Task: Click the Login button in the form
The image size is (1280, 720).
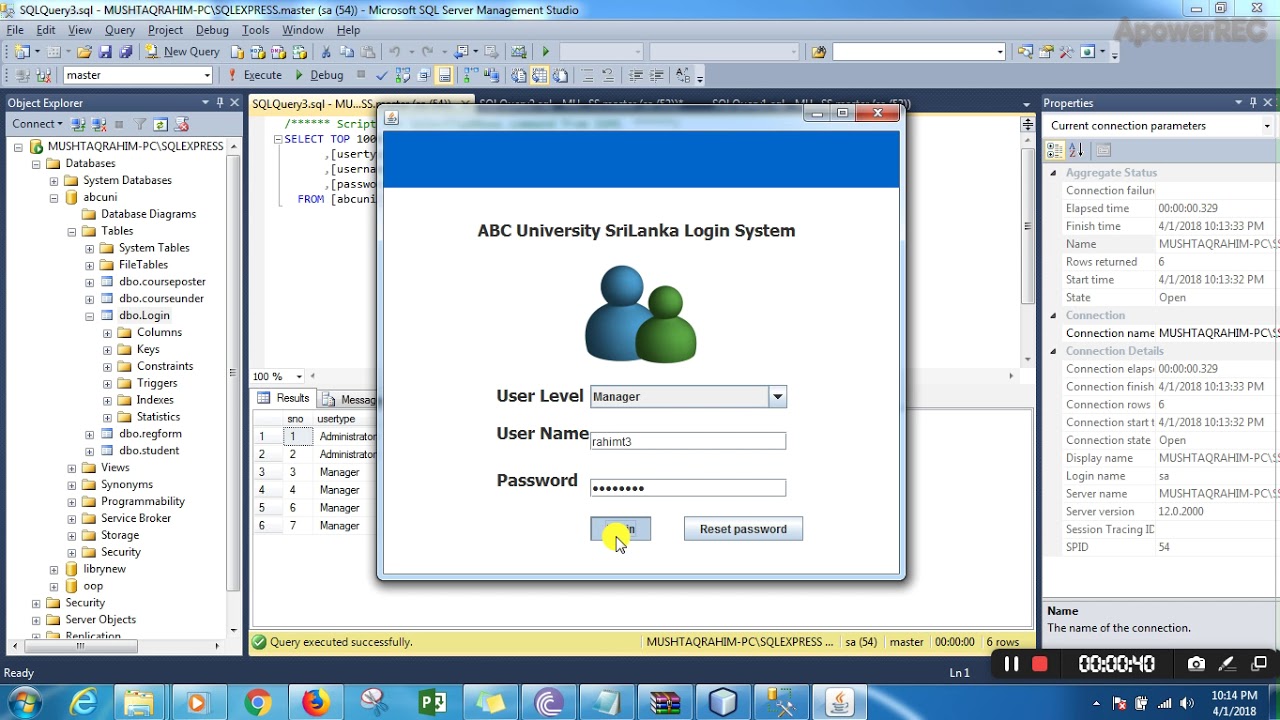Action: pyautogui.click(x=620, y=529)
